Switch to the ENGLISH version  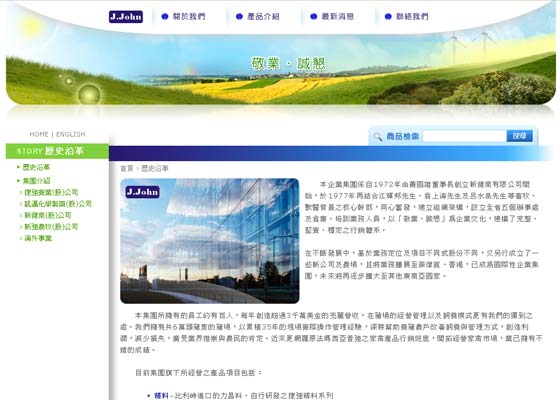71,134
